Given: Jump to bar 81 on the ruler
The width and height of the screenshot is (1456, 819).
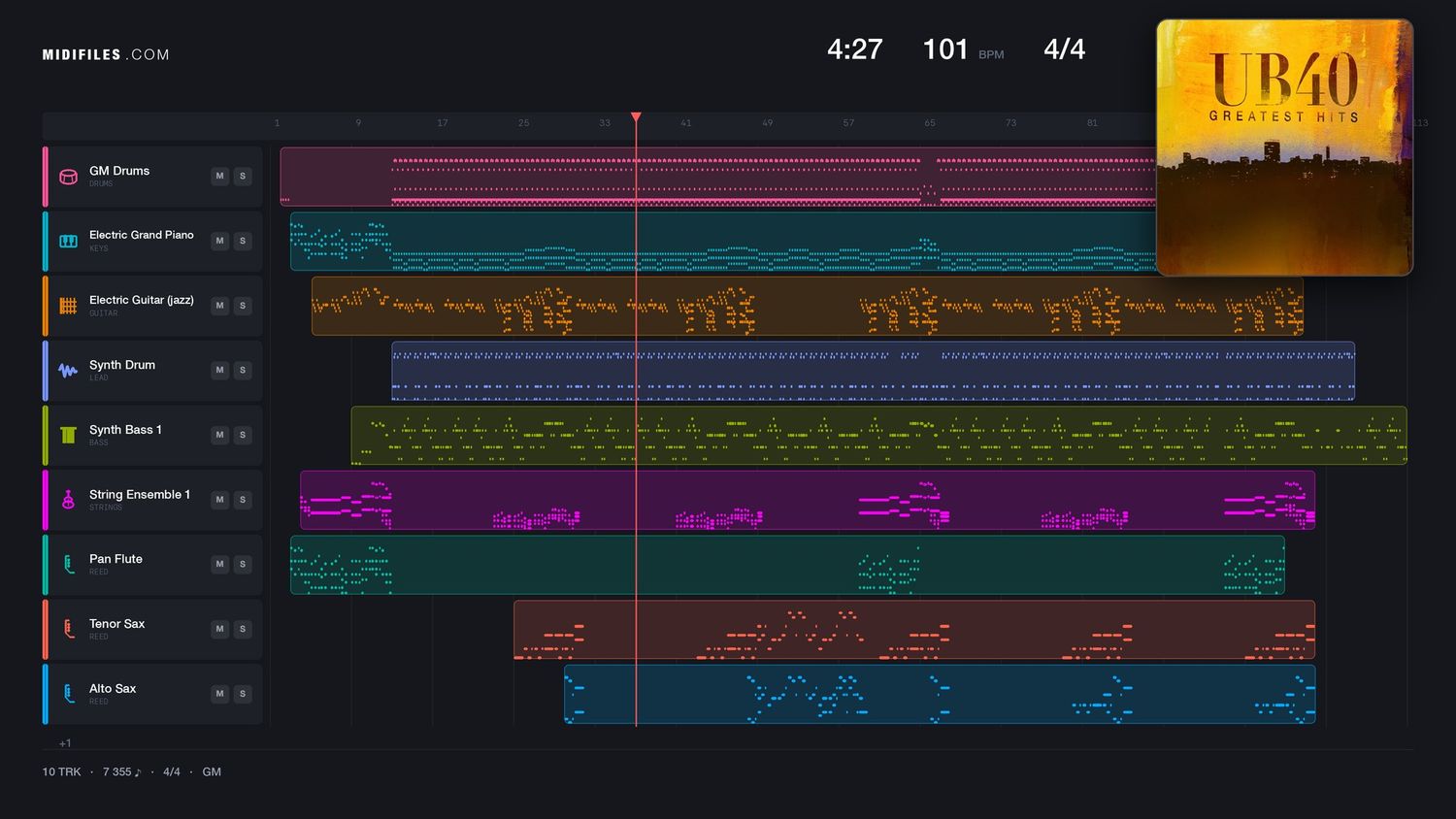Looking at the screenshot, I should (x=1092, y=123).
